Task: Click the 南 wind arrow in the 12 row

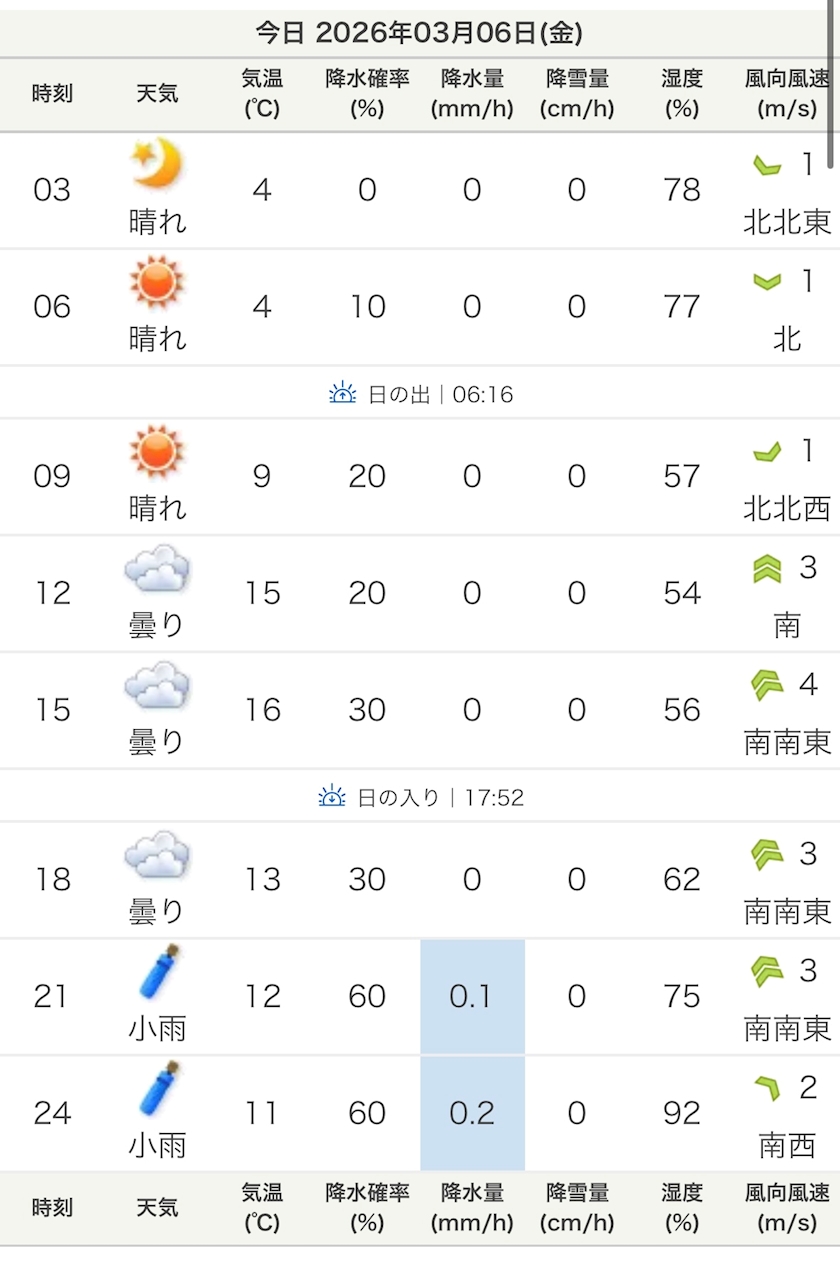Action: [767, 569]
